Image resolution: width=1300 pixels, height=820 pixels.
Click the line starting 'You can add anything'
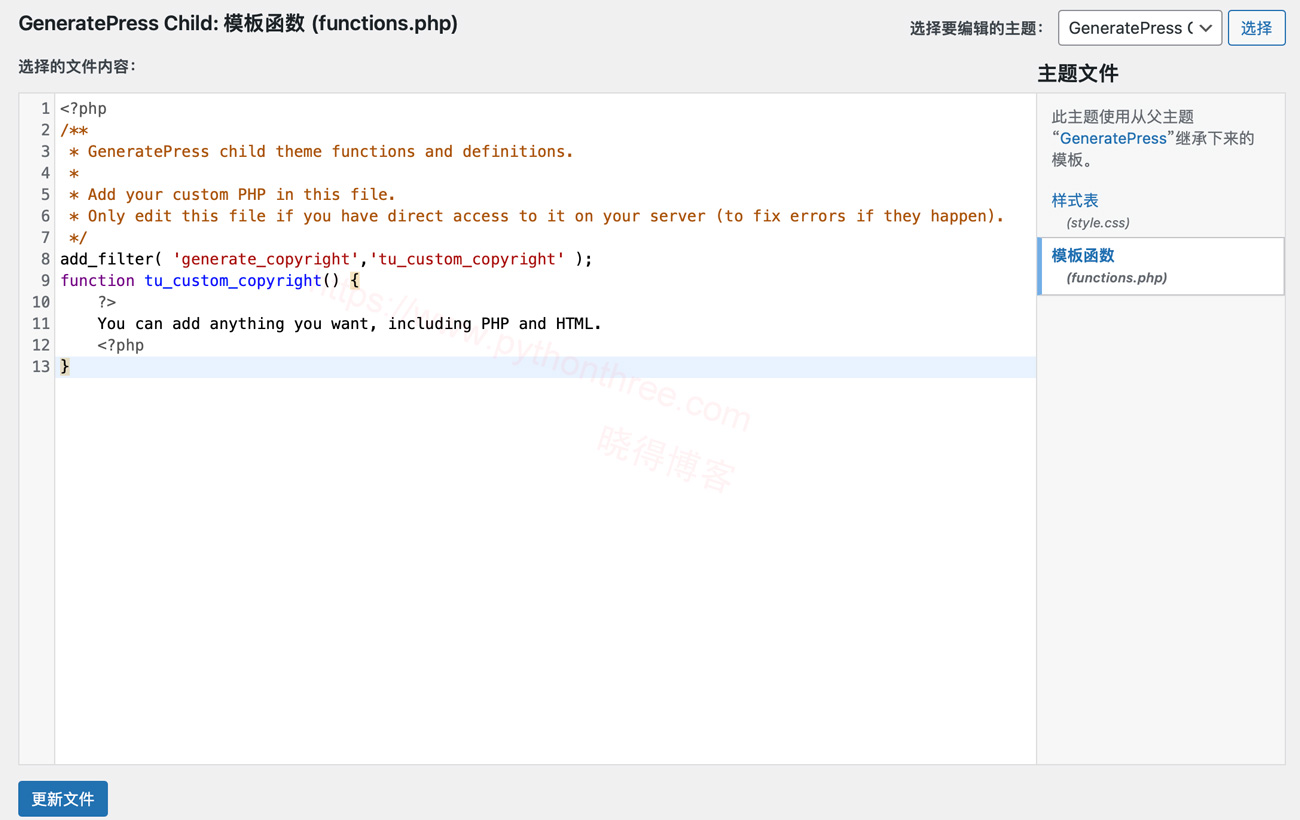[x=349, y=323]
